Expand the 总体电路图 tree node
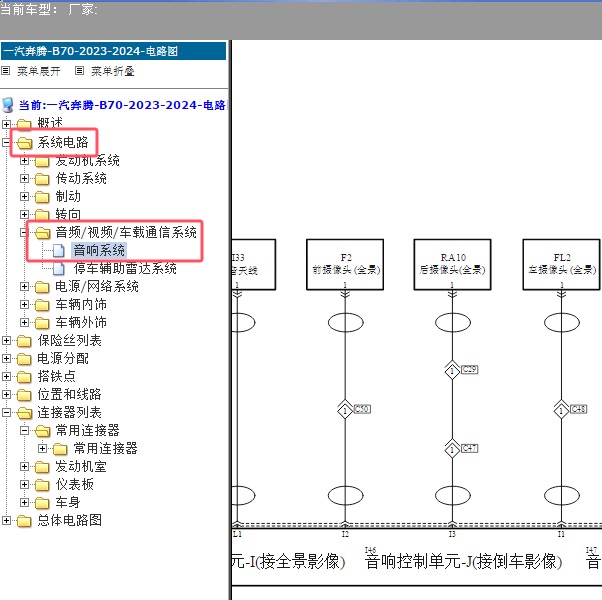 (6, 521)
